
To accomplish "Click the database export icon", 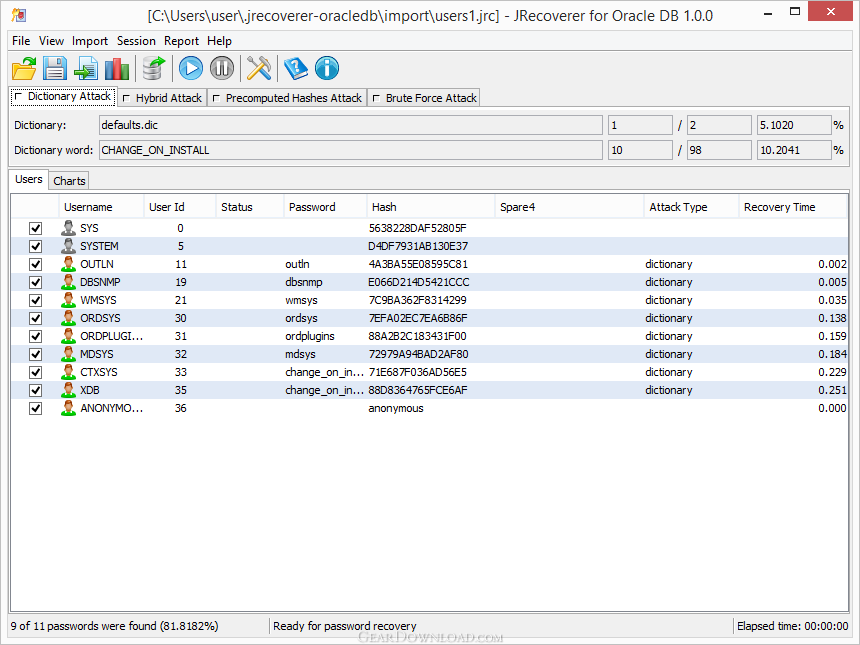I will tap(154, 68).
